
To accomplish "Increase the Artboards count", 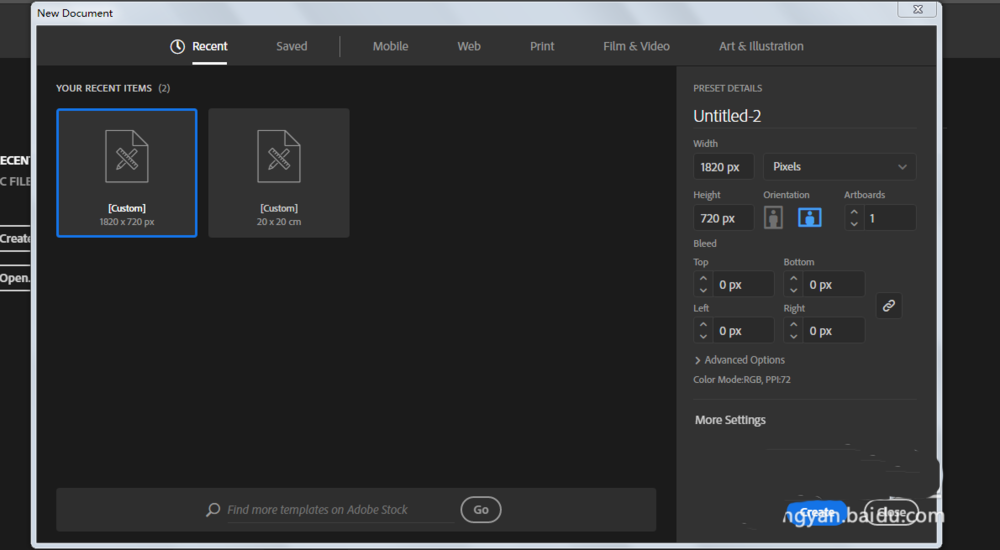I will 854,212.
